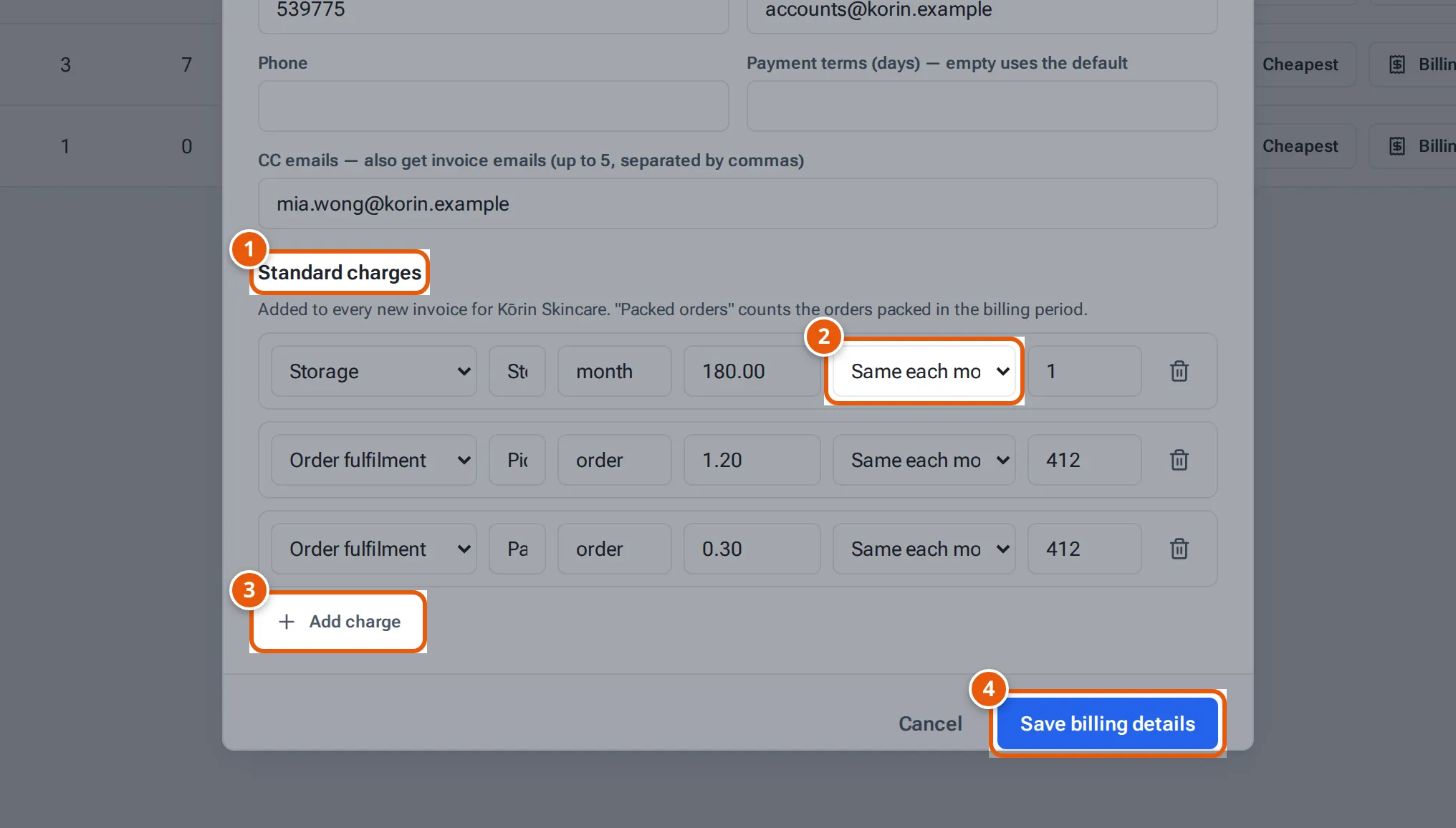The image size is (1456, 828).
Task: Edit the 'St' description field in Storage row
Action: 517,371
